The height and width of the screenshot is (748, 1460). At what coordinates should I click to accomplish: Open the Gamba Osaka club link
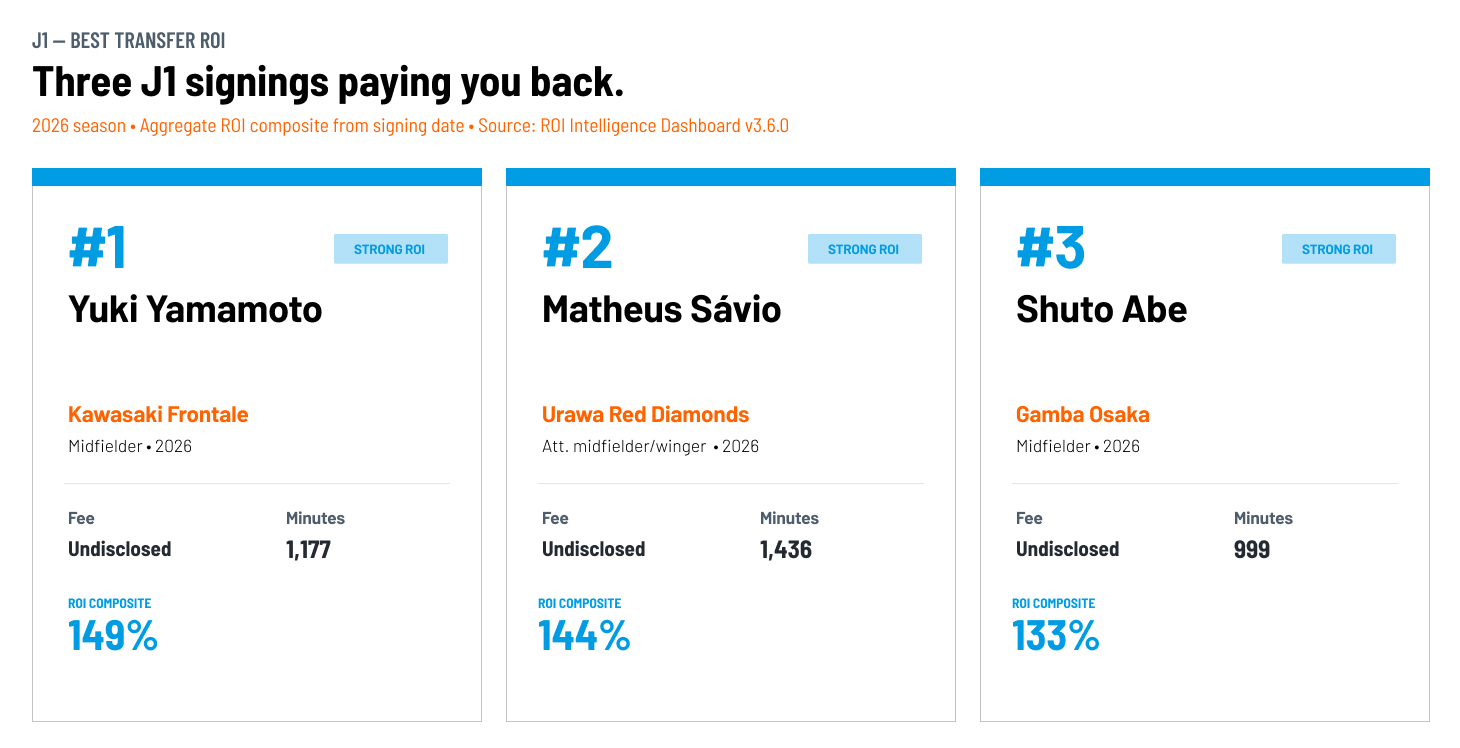pos(1083,414)
